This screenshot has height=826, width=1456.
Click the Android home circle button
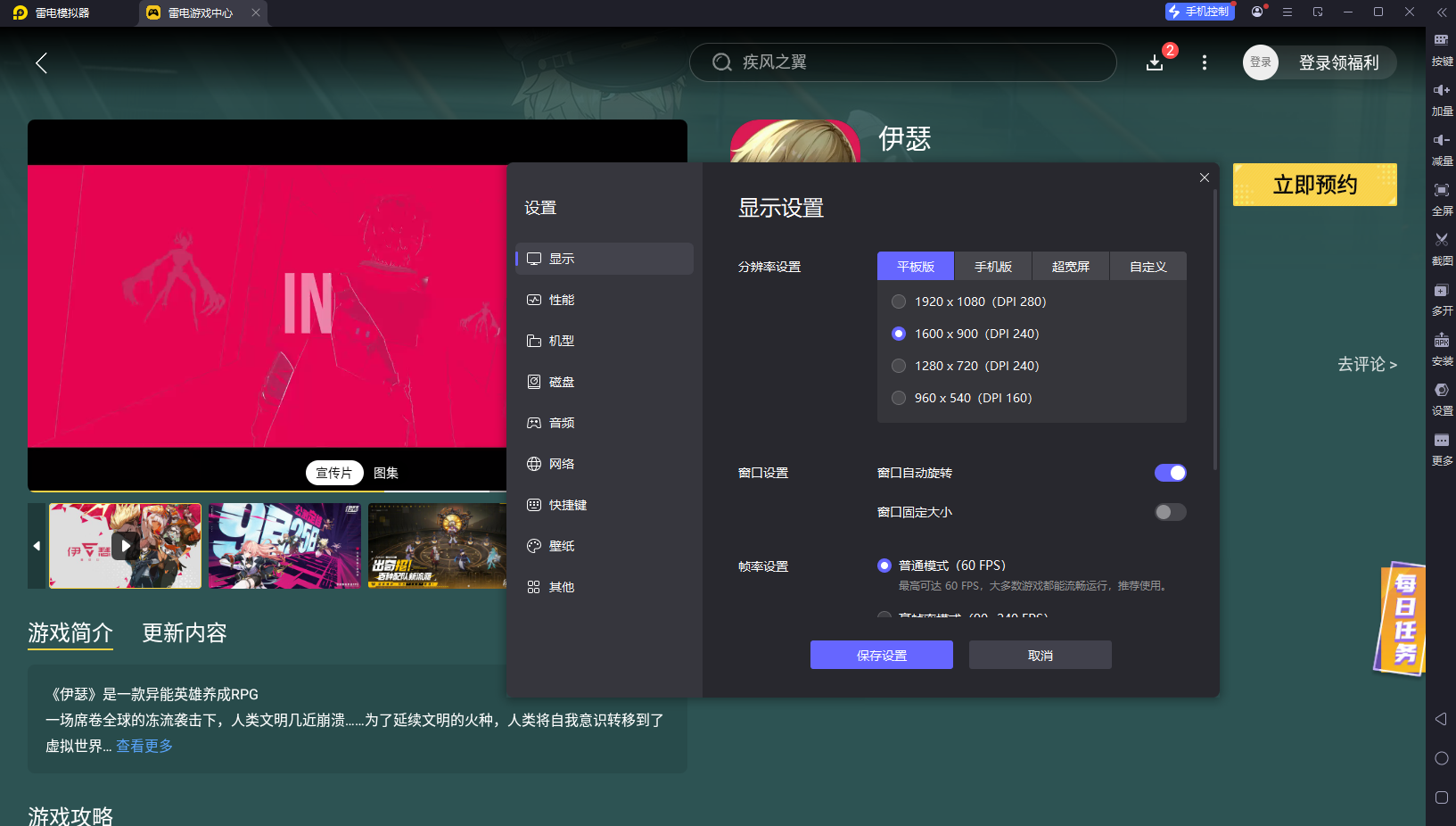pyautogui.click(x=1441, y=758)
